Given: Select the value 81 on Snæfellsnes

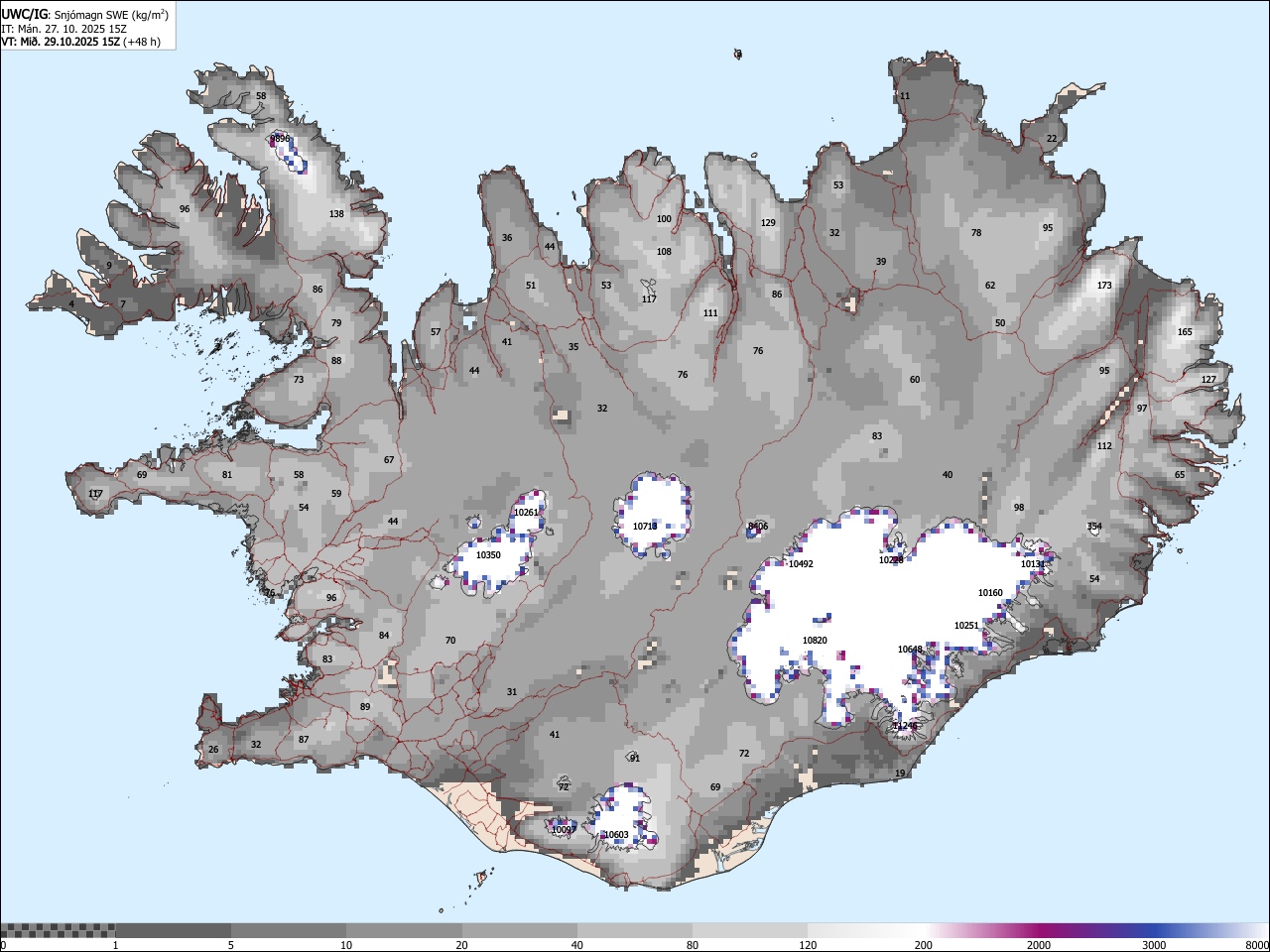Looking at the screenshot, I should tap(227, 475).
